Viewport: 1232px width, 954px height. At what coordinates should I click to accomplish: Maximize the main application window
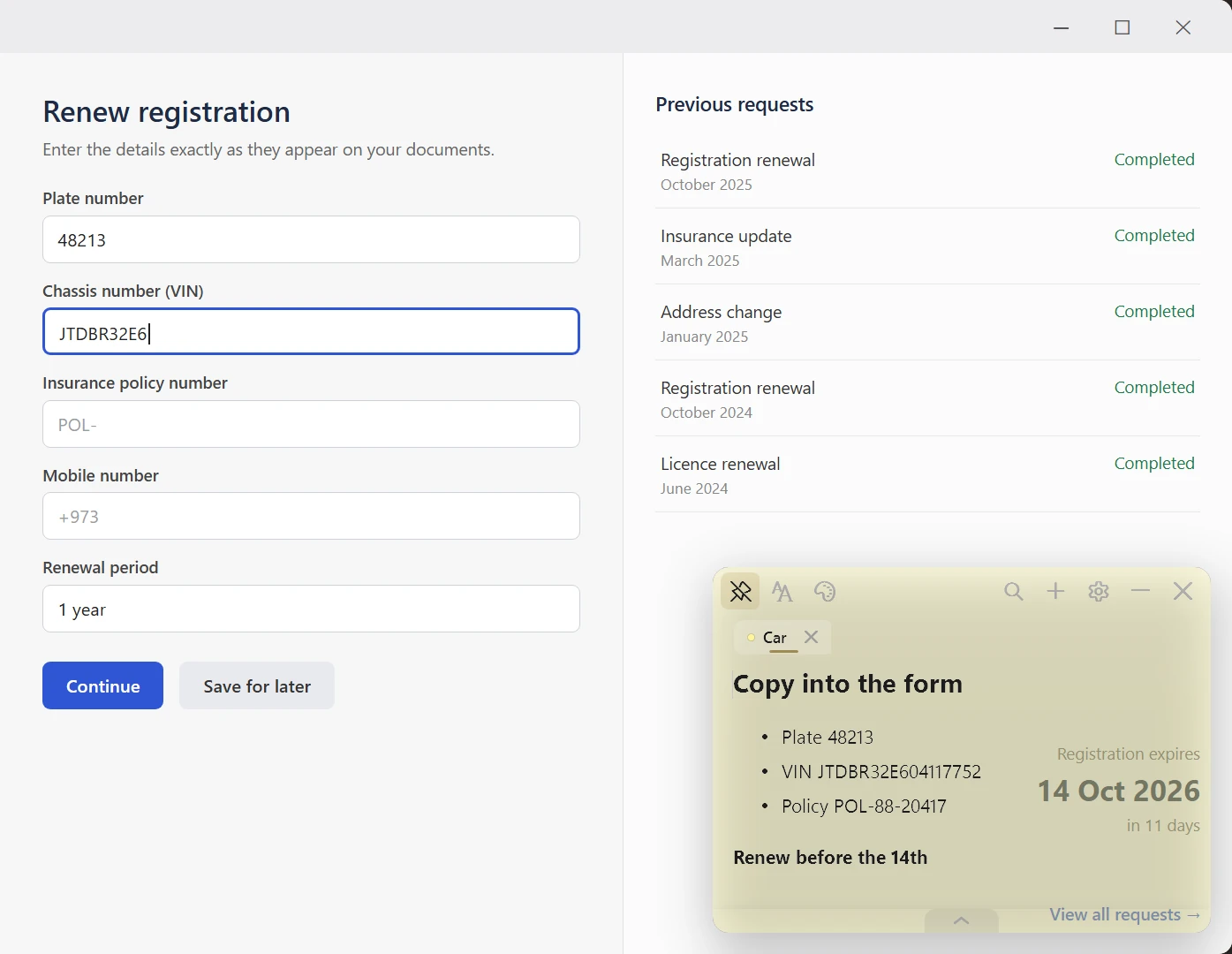coord(1122,27)
